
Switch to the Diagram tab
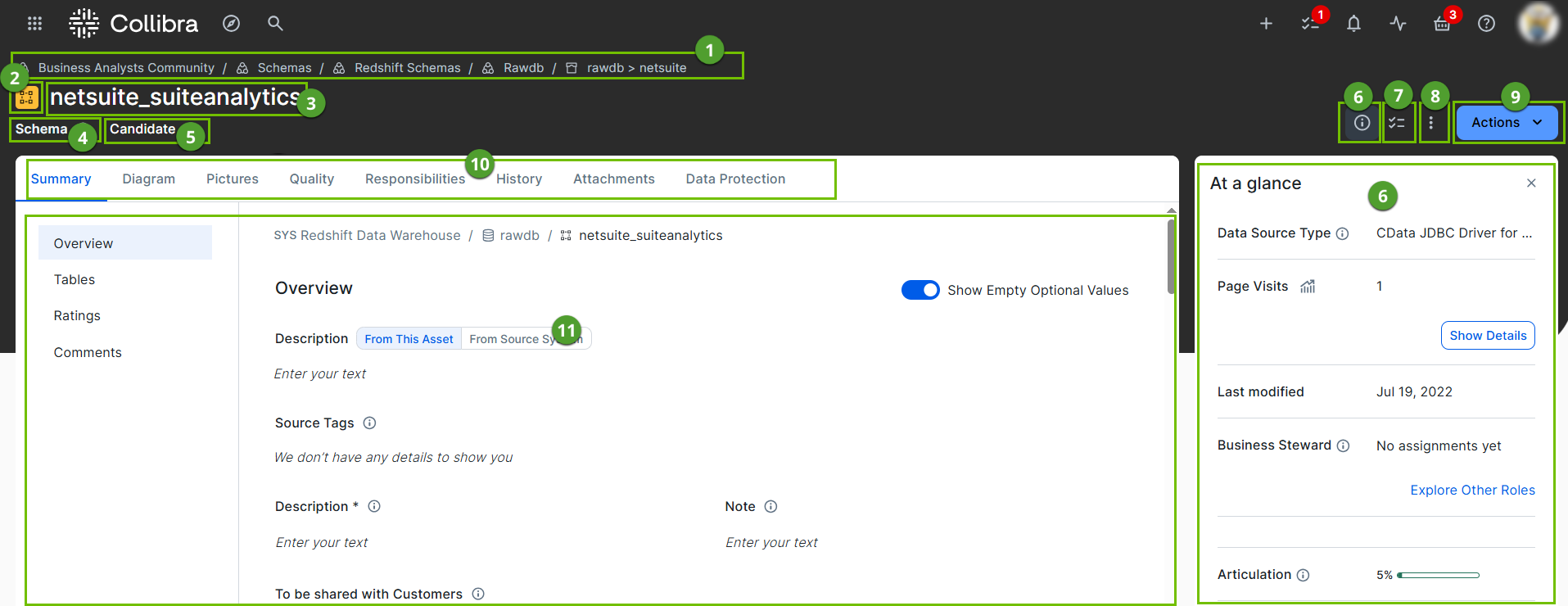tap(148, 179)
